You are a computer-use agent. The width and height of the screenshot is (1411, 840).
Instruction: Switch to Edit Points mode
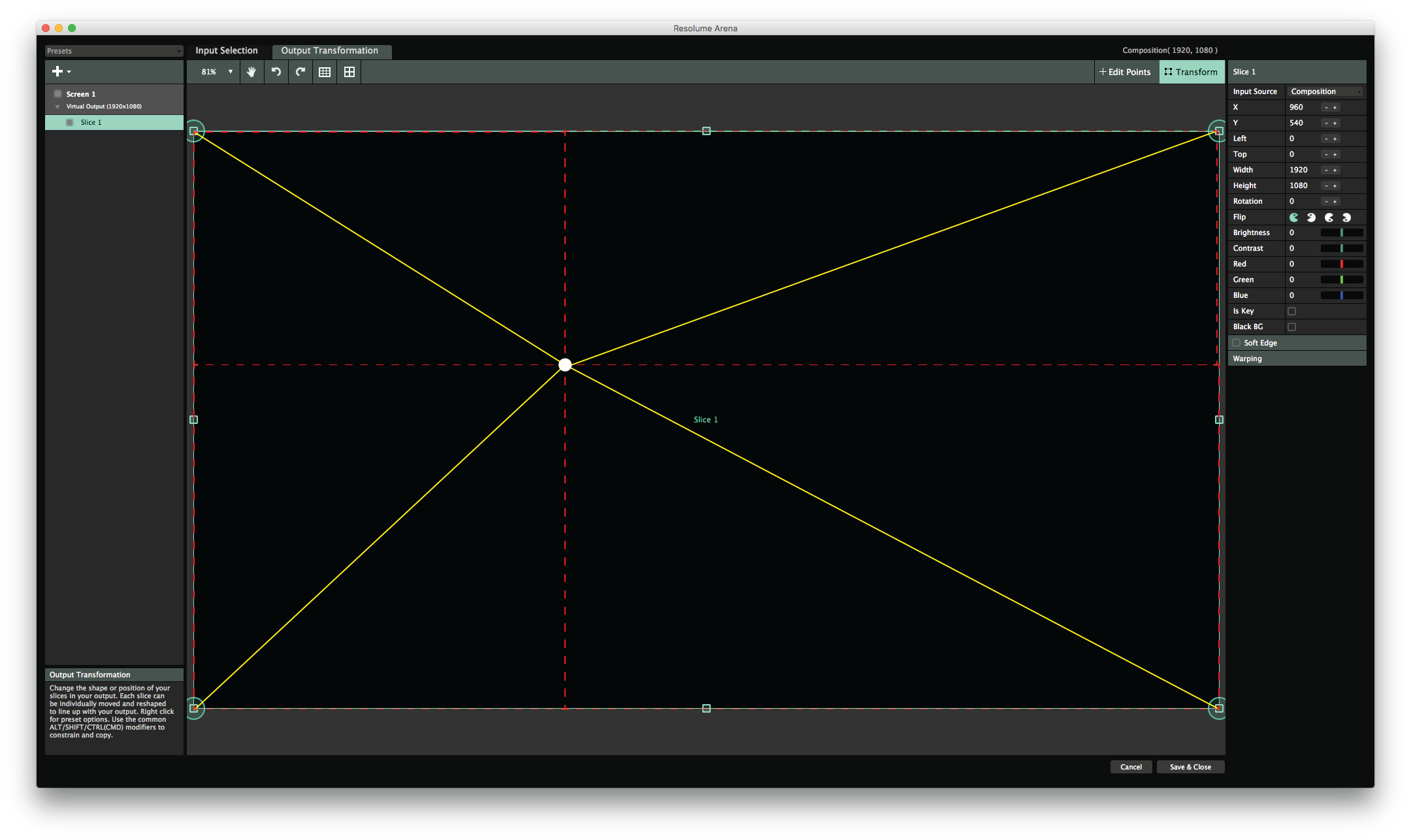tap(1126, 72)
